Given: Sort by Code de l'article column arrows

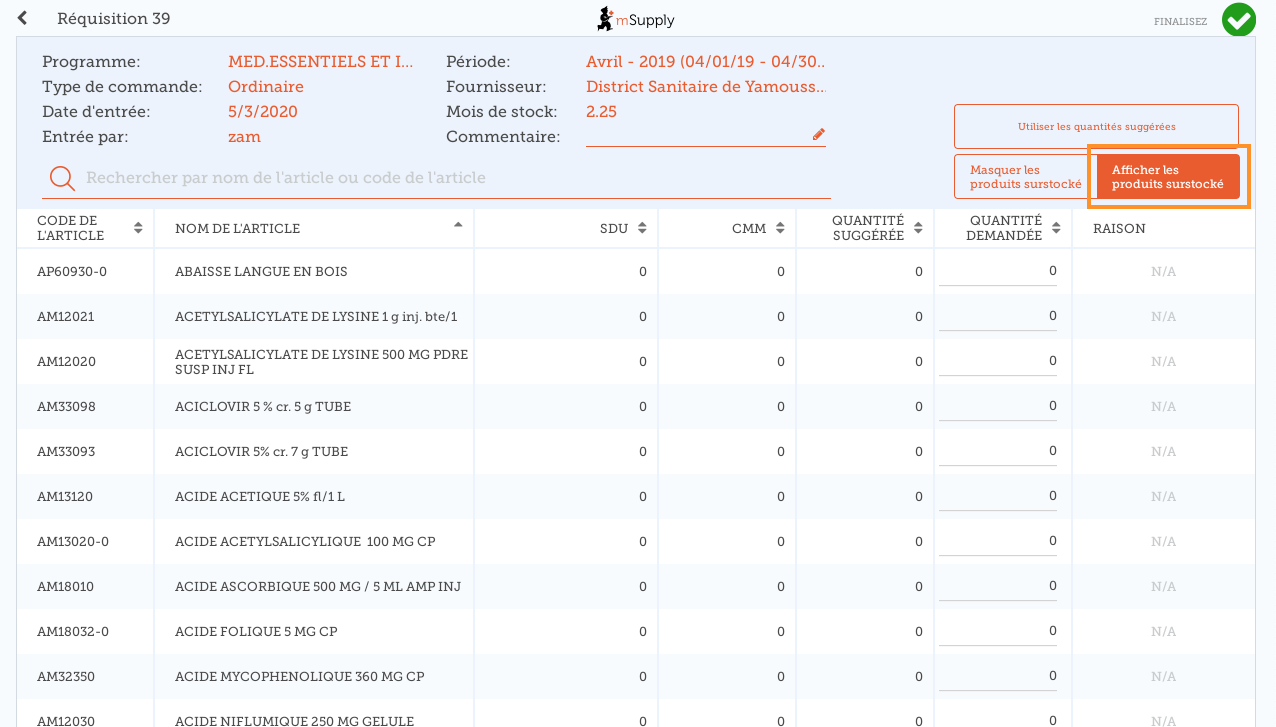Looking at the screenshot, I should (138, 229).
